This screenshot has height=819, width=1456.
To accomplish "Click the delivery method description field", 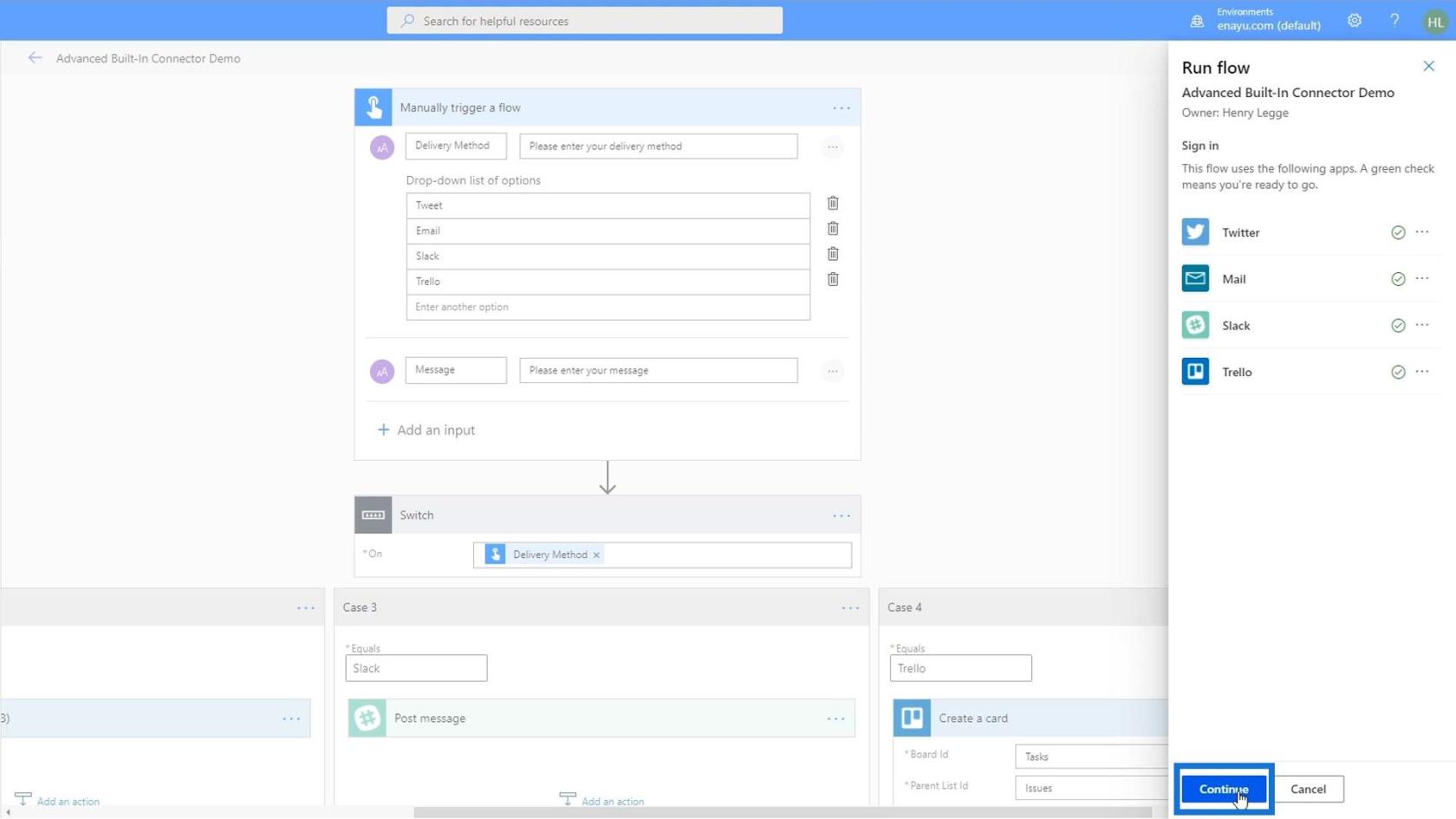I will click(x=659, y=146).
